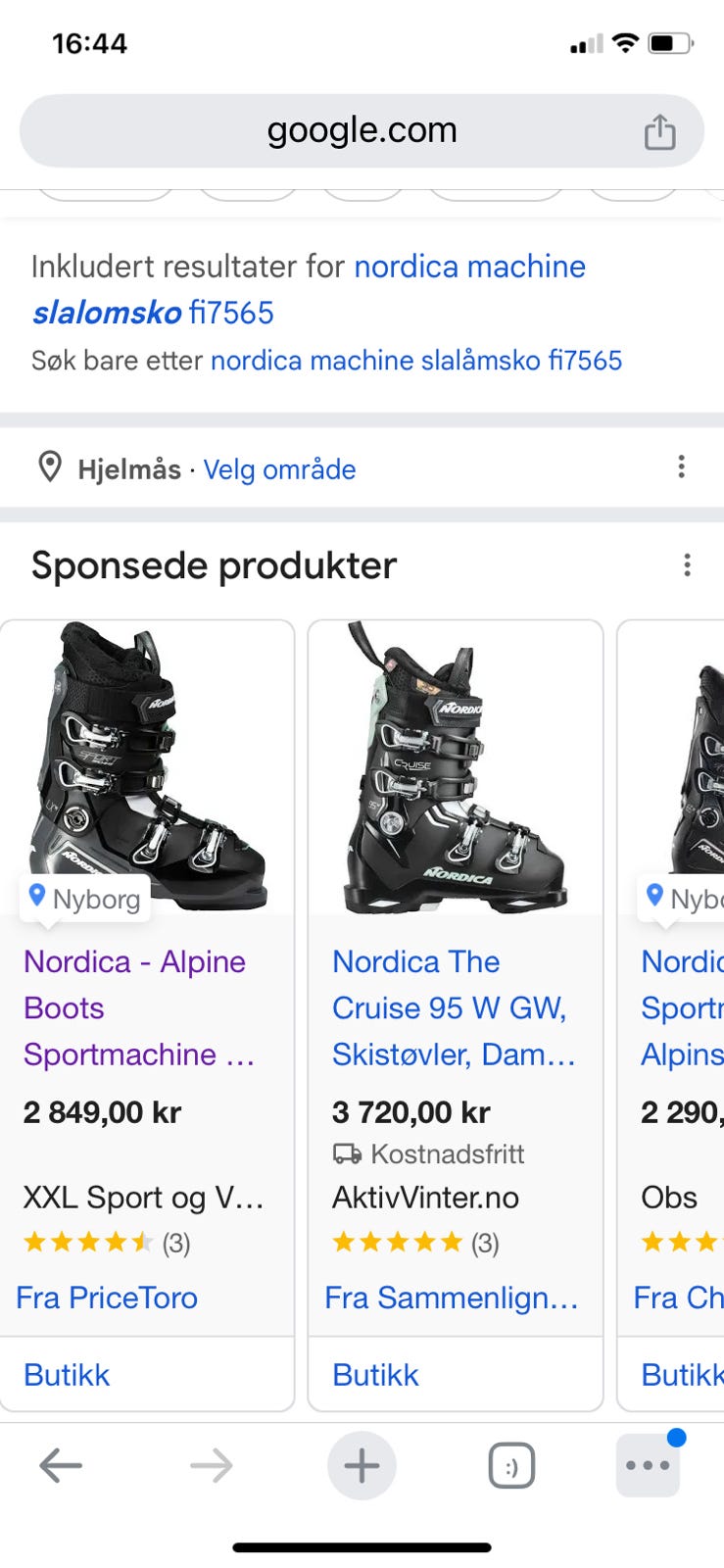Image resolution: width=724 pixels, height=1568 pixels.
Task: Open Sponsede produkter more options menu
Action: point(687,565)
